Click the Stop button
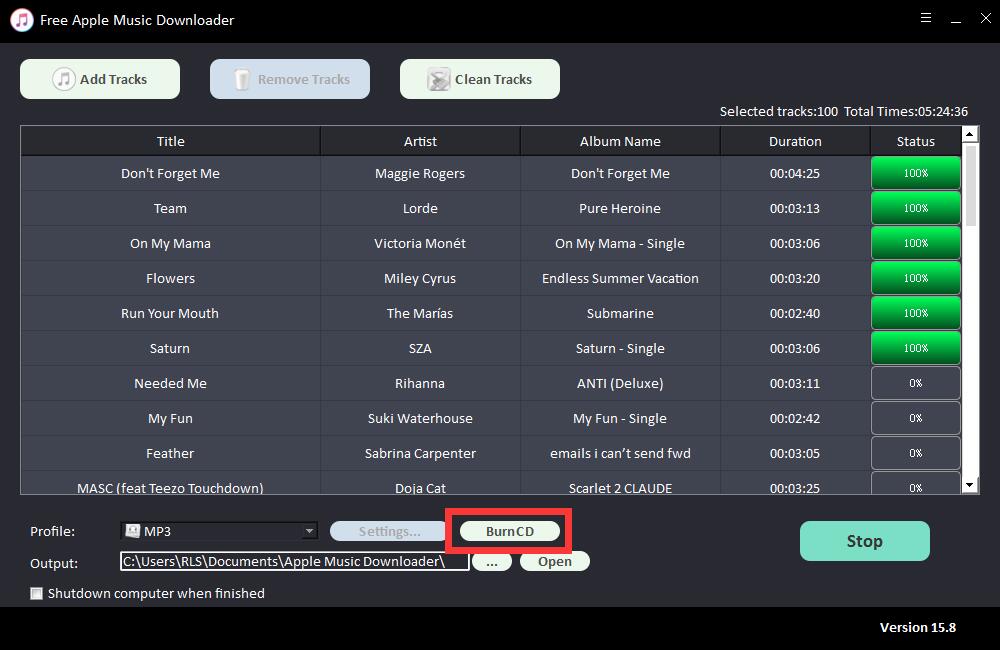Image resolution: width=1000 pixels, height=650 pixels. (x=864, y=541)
